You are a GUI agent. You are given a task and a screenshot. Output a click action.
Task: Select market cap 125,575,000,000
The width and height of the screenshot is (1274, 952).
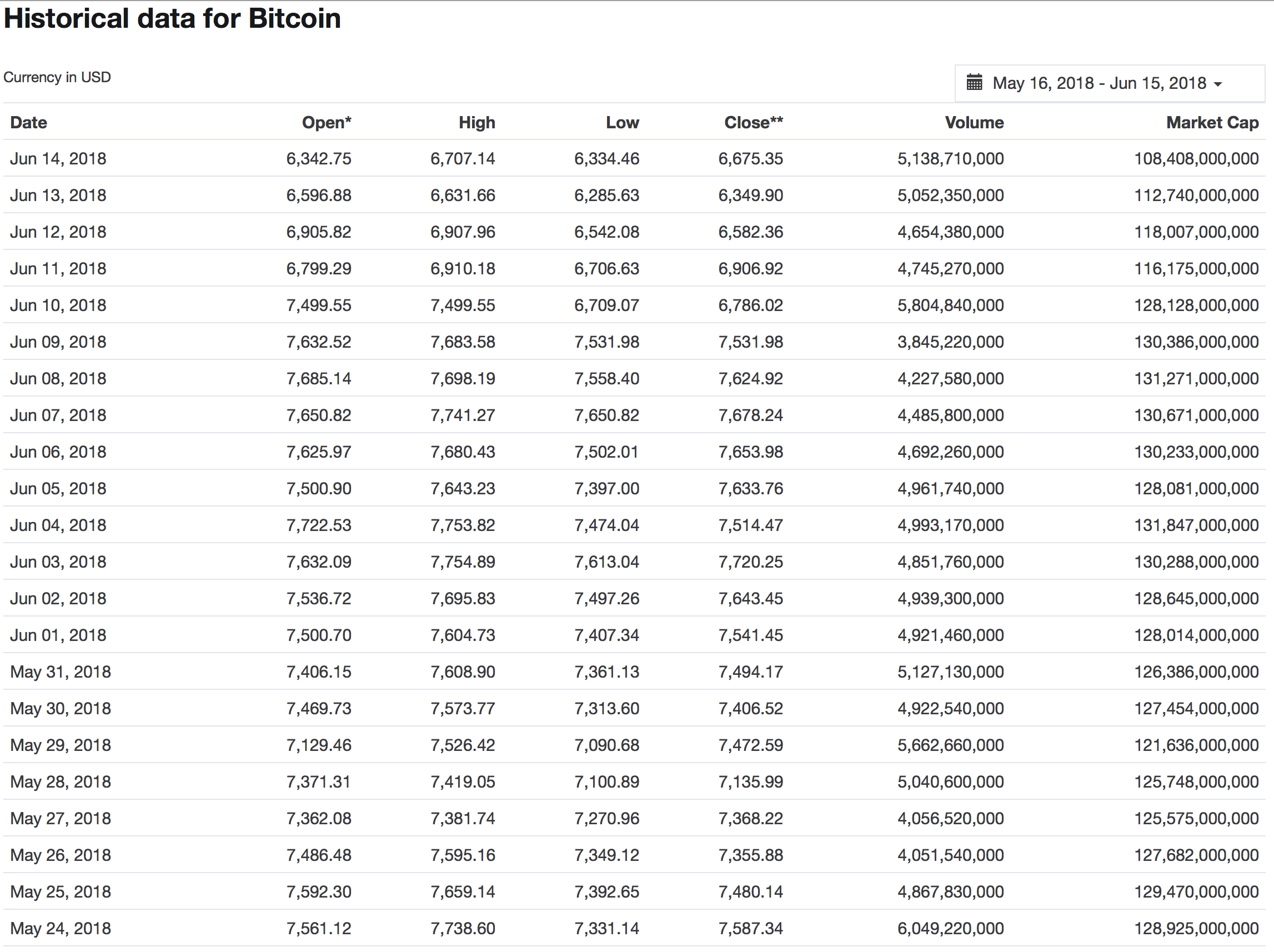[1196, 818]
